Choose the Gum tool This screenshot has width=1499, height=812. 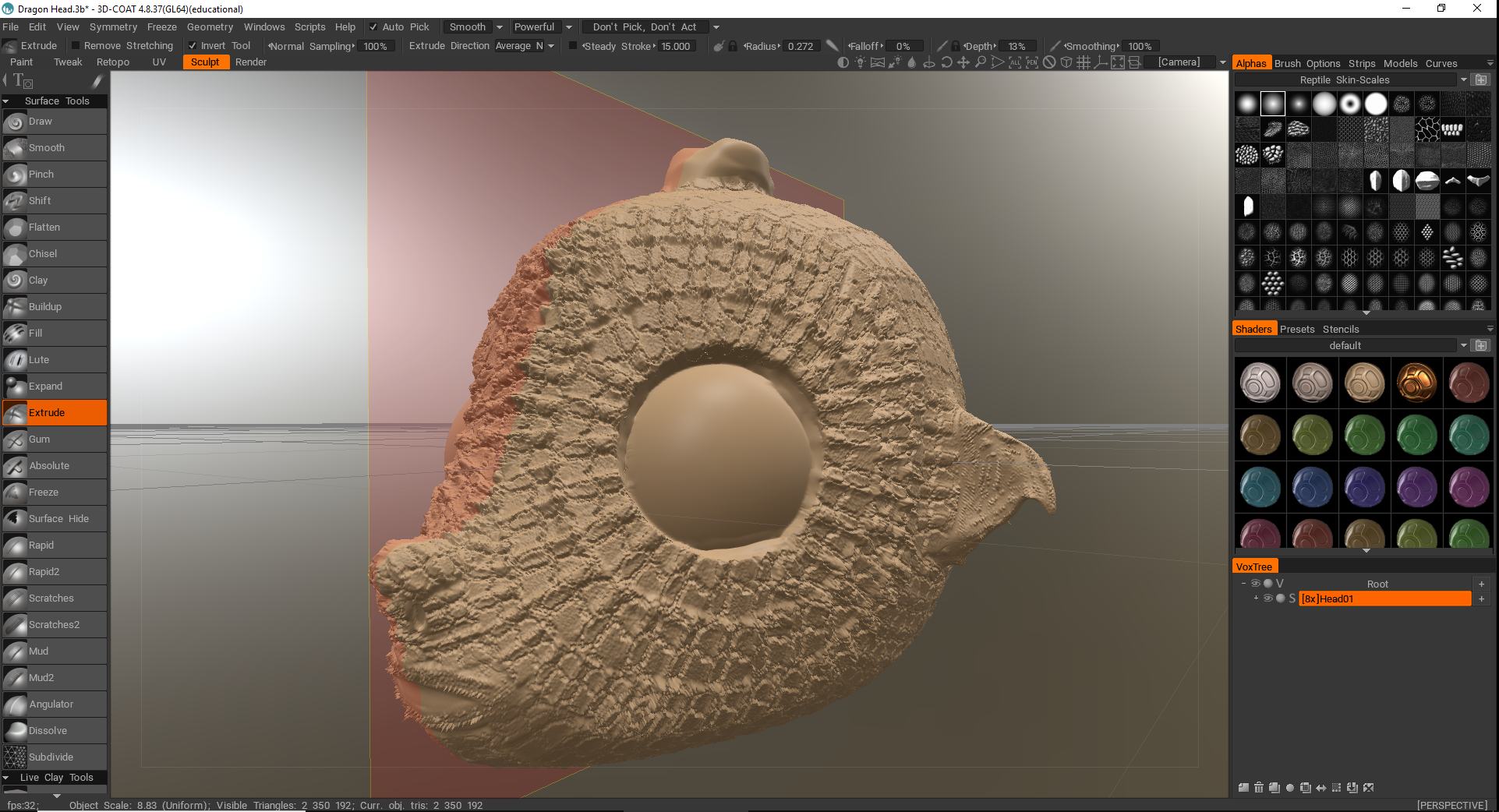pyautogui.click(x=55, y=440)
